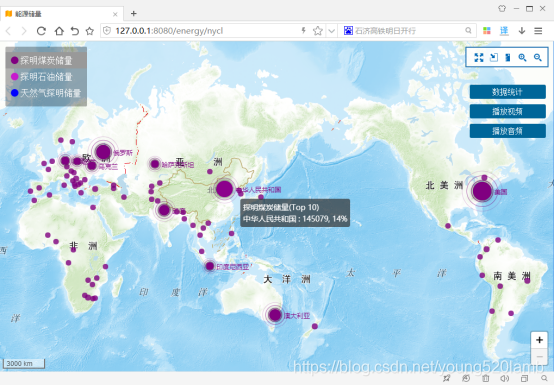Click the Kazakhstan coal reserve bubble
Screen dimensions: 554x386
(x=155, y=164)
